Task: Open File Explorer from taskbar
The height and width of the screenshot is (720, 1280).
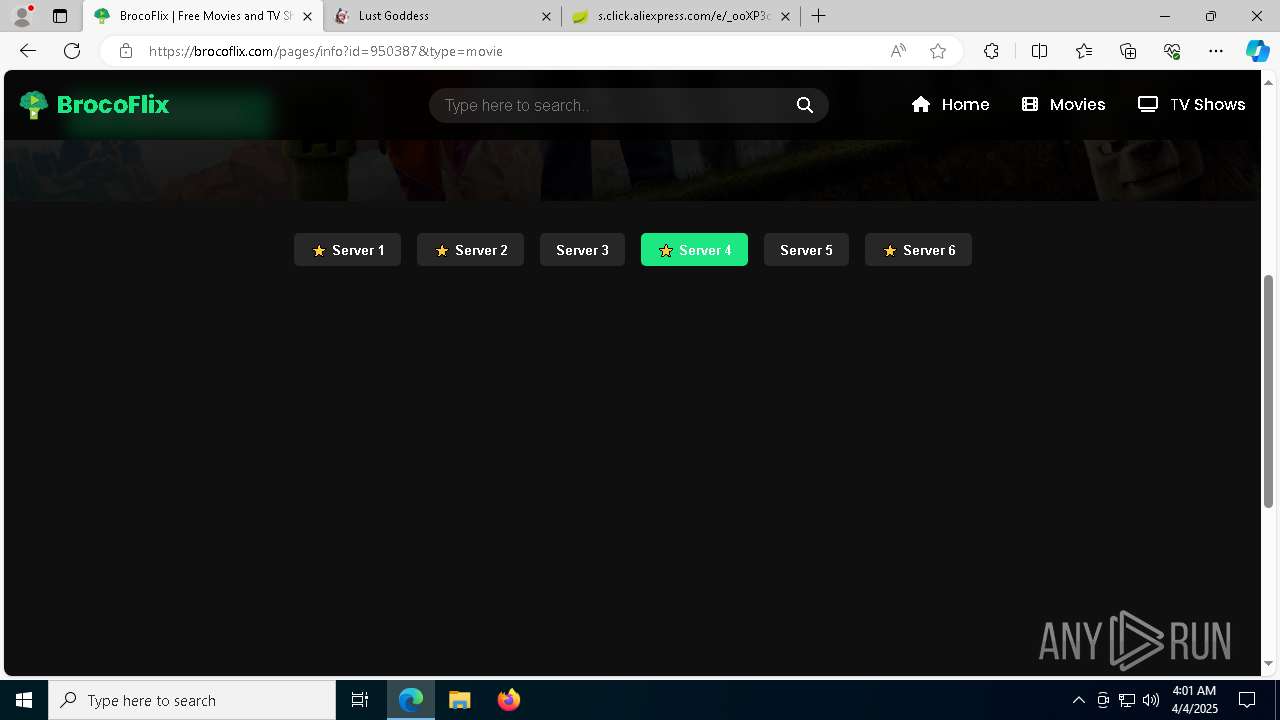Action: [x=460, y=700]
